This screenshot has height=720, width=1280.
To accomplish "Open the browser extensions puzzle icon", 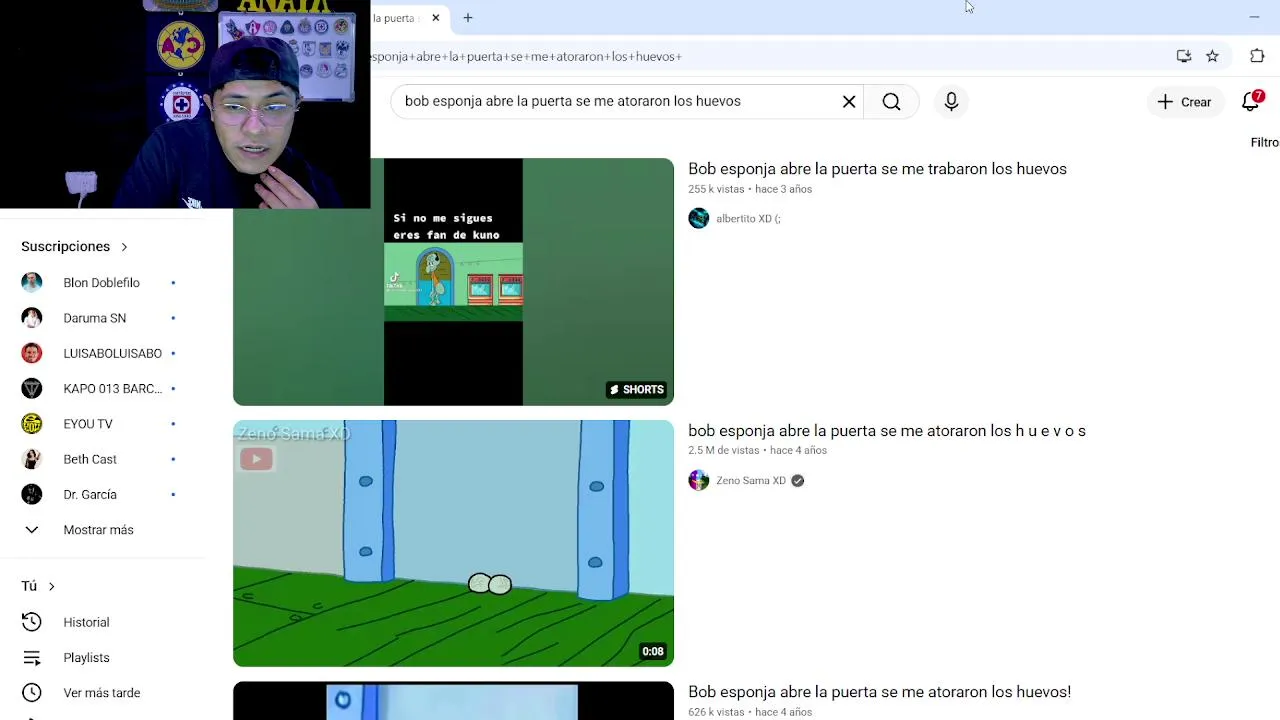I will (x=1257, y=56).
